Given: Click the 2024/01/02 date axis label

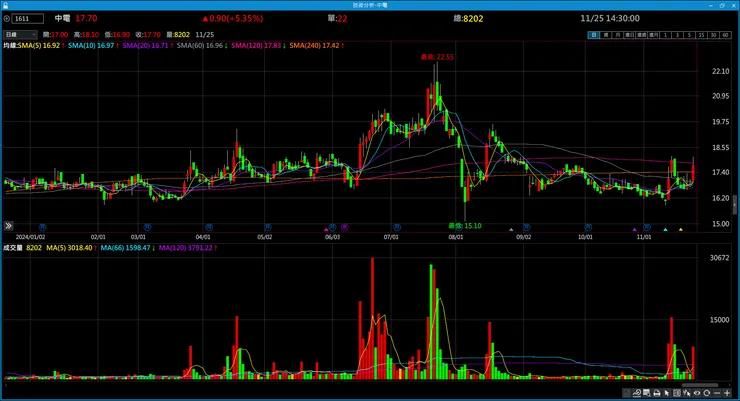Looking at the screenshot, I should [x=30, y=237].
